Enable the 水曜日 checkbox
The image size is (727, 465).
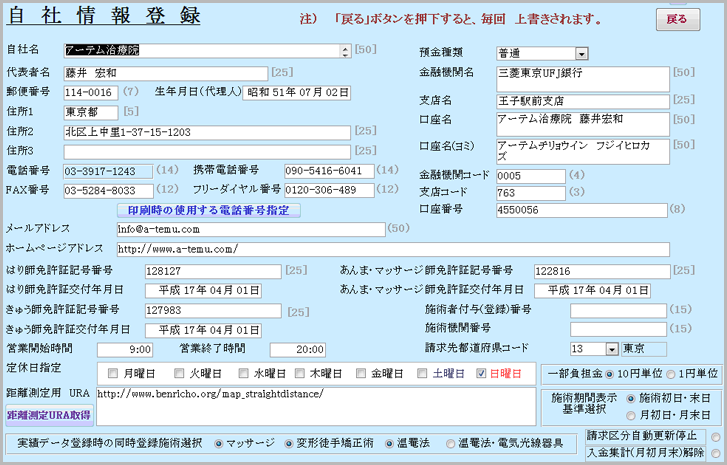coord(244,373)
